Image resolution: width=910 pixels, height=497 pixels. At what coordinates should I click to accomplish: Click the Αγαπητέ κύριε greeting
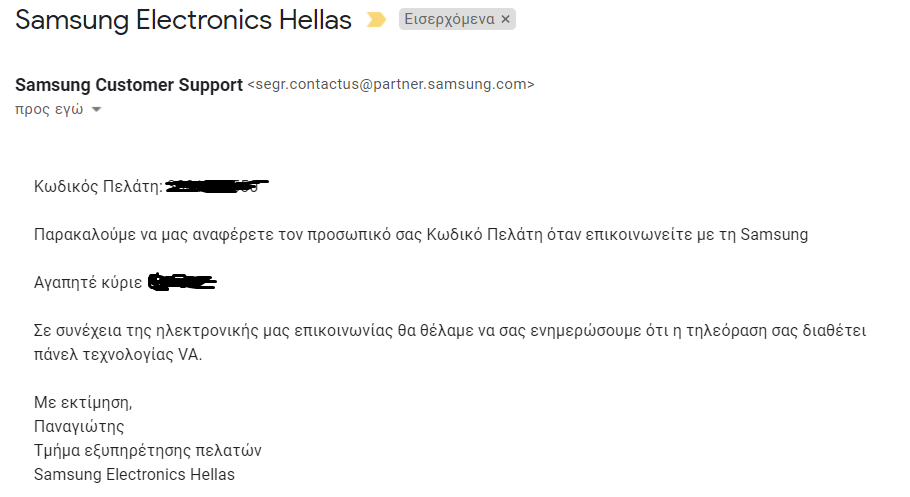click(x=88, y=282)
